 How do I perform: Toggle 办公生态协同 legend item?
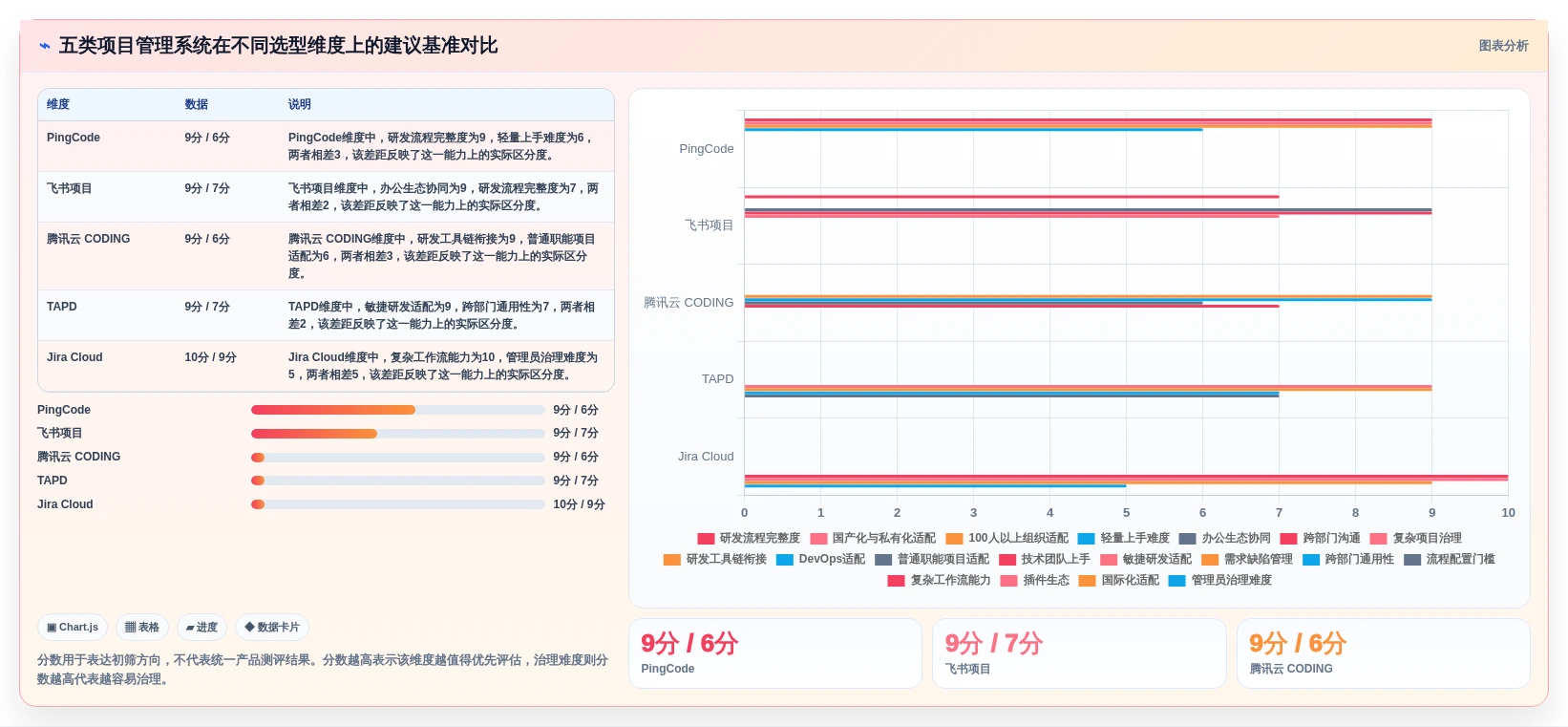click(x=1225, y=539)
